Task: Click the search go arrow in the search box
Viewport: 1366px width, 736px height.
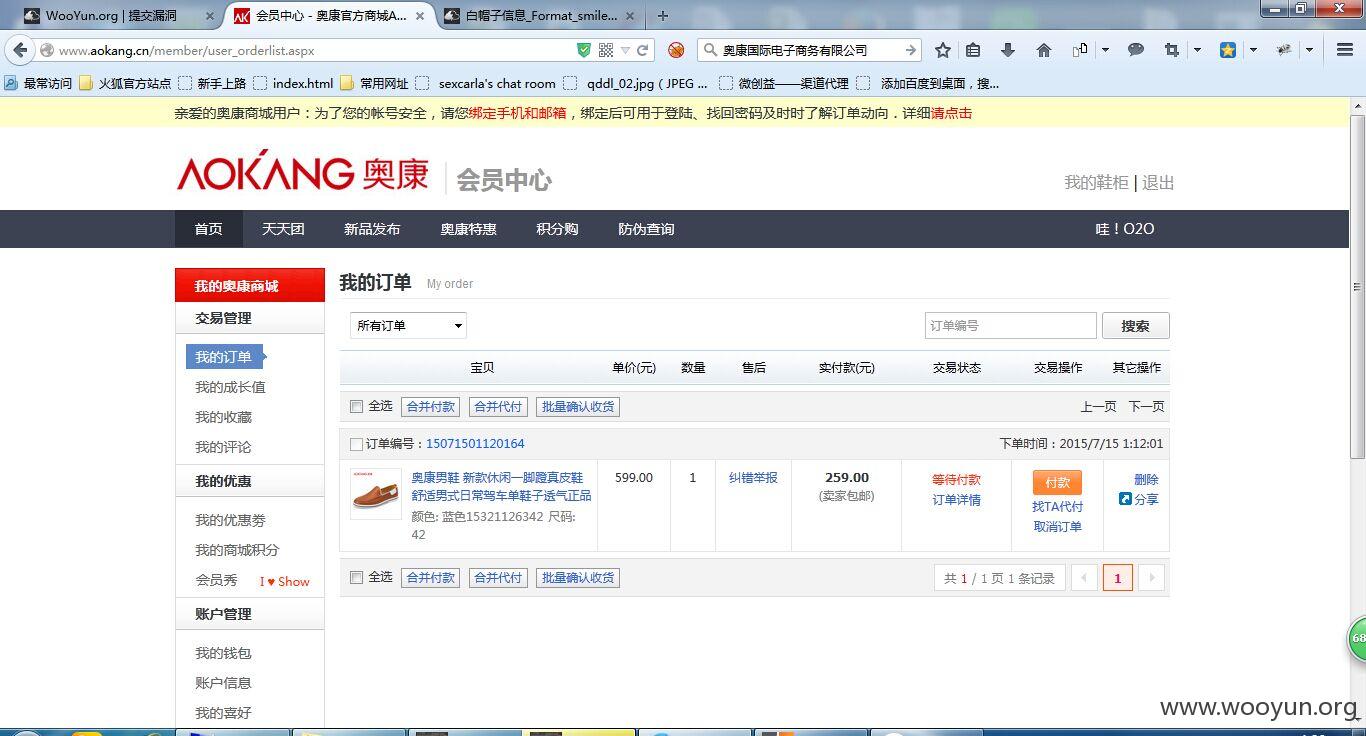Action: pyautogui.click(x=910, y=50)
